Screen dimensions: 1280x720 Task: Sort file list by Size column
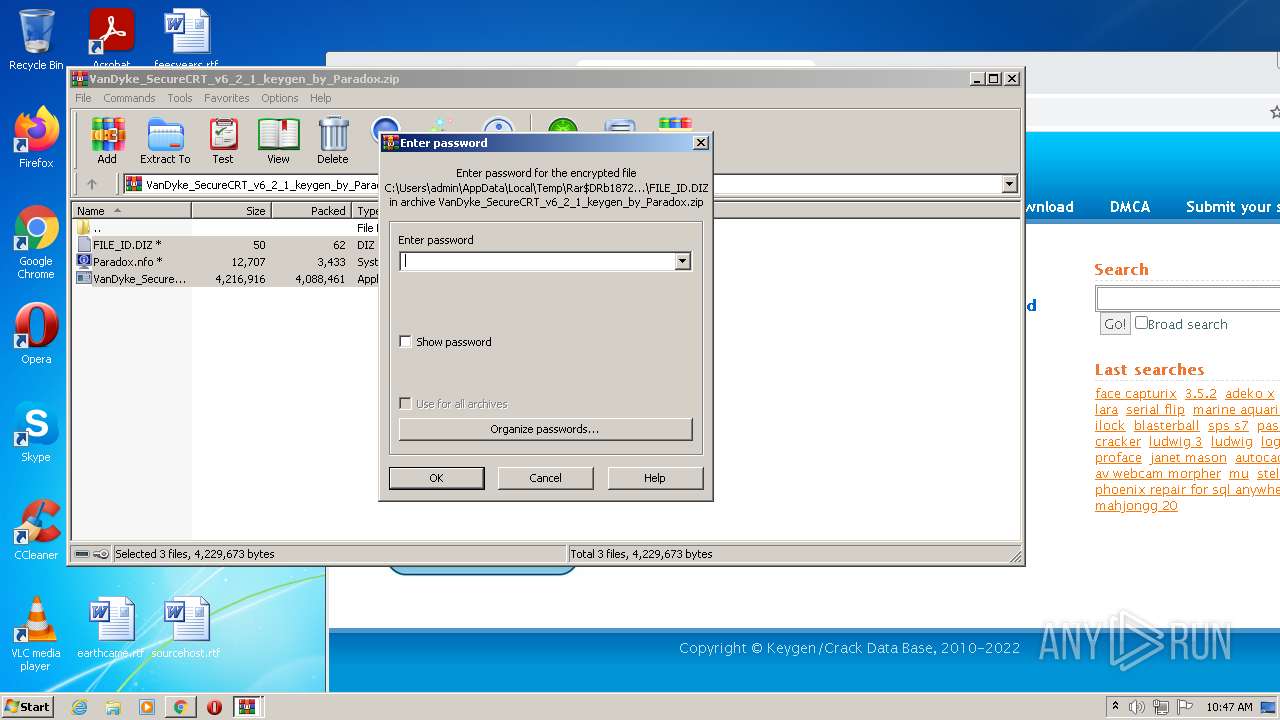[x=231, y=211]
